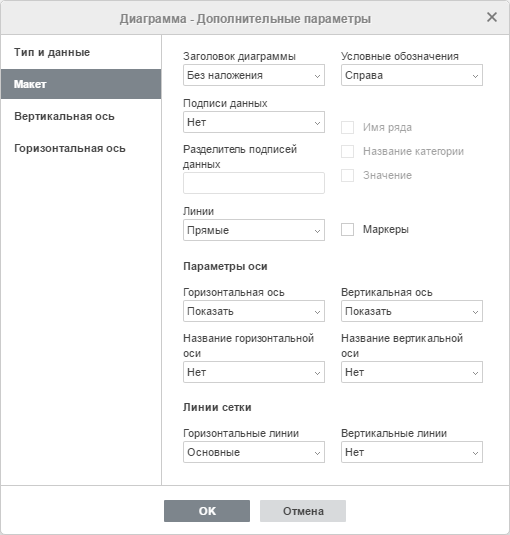Open the Линии dropdown showing Прямые
This screenshot has width=510, height=535.
pos(254,230)
